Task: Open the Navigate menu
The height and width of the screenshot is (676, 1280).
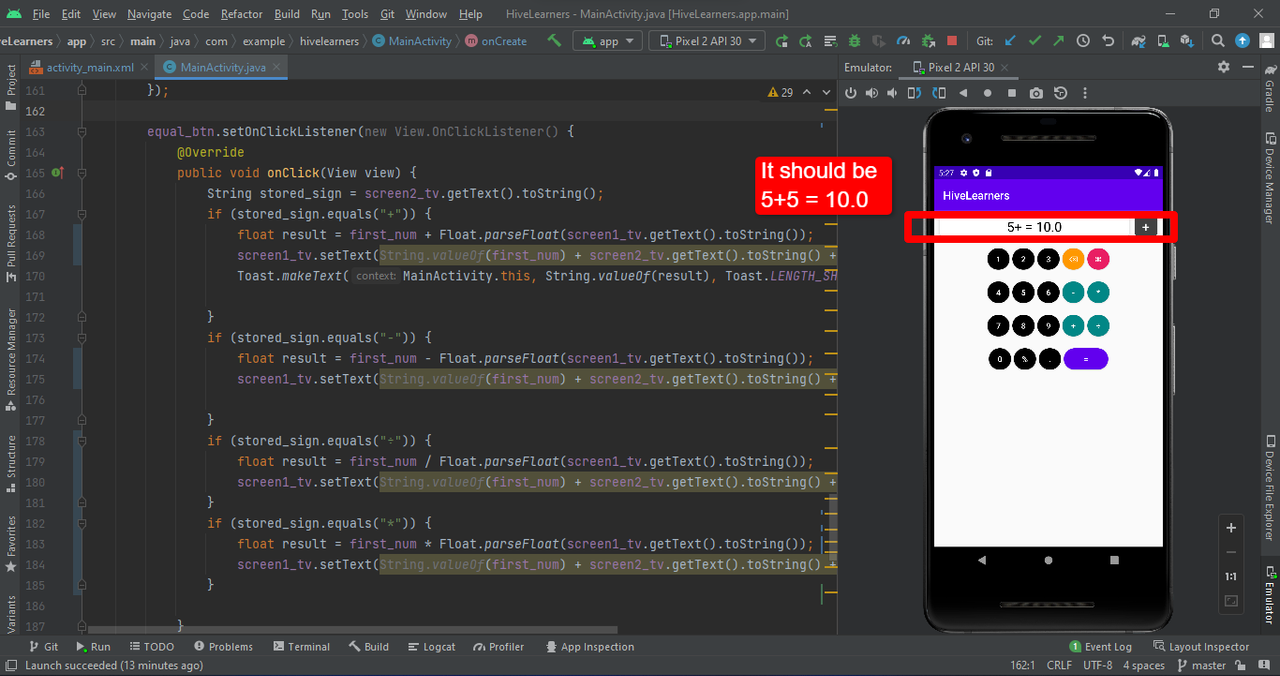Action: [149, 14]
